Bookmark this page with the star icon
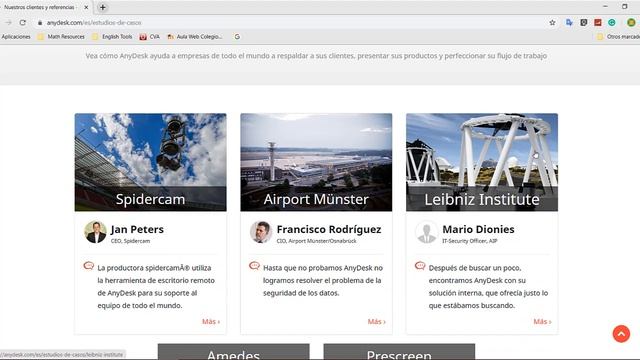Viewport: 640px width, 360px height. (x=552, y=23)
